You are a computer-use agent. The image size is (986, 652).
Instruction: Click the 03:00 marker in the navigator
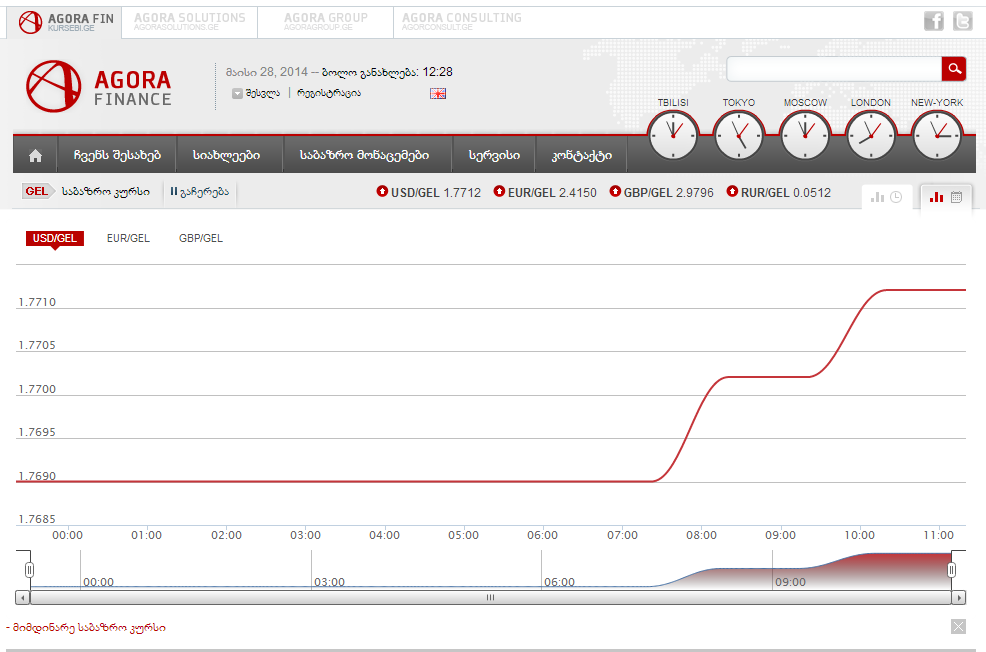click(330, 582)
